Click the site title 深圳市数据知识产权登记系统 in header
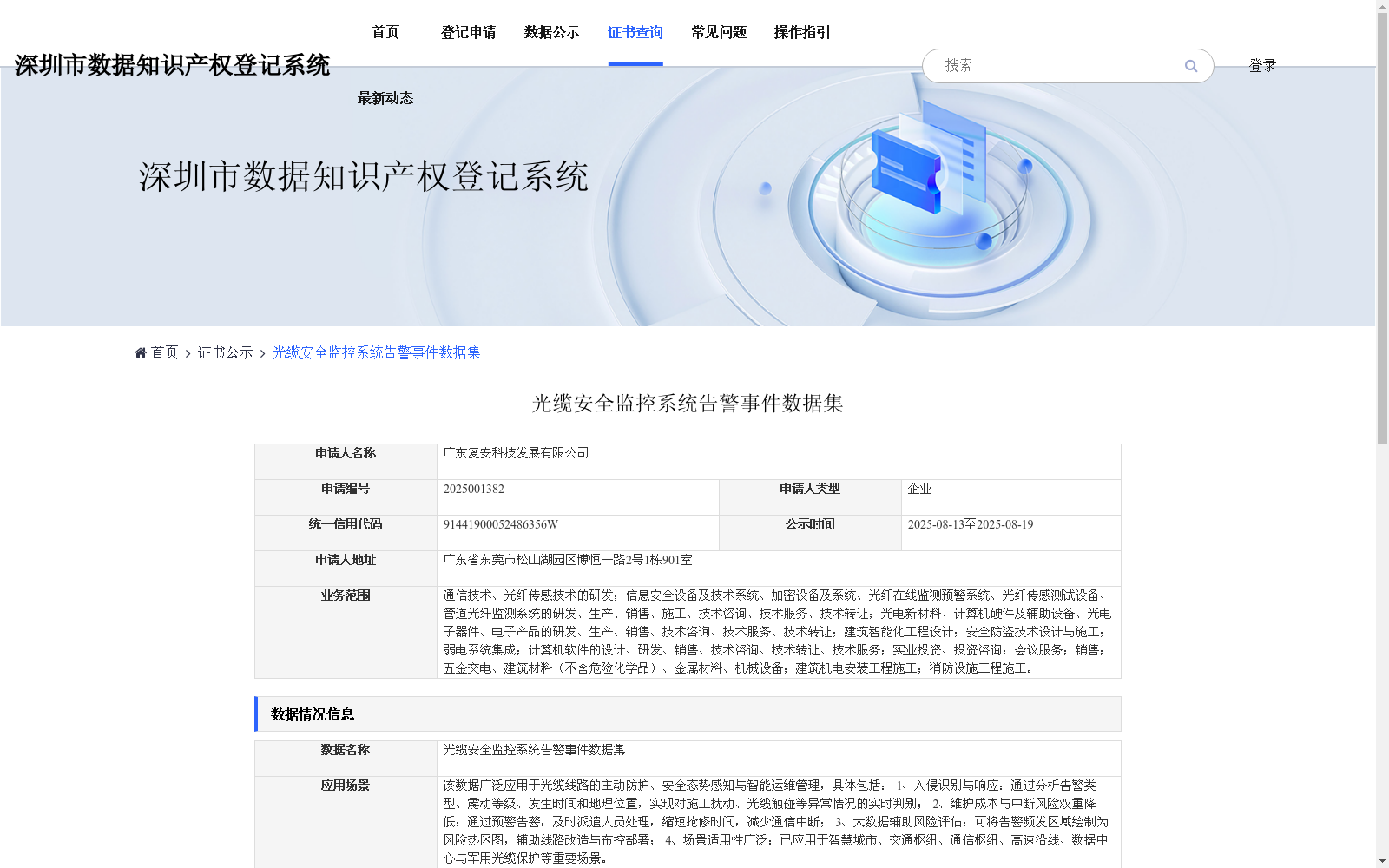This screenshot has width=1389, height=868. pos(172,65)
